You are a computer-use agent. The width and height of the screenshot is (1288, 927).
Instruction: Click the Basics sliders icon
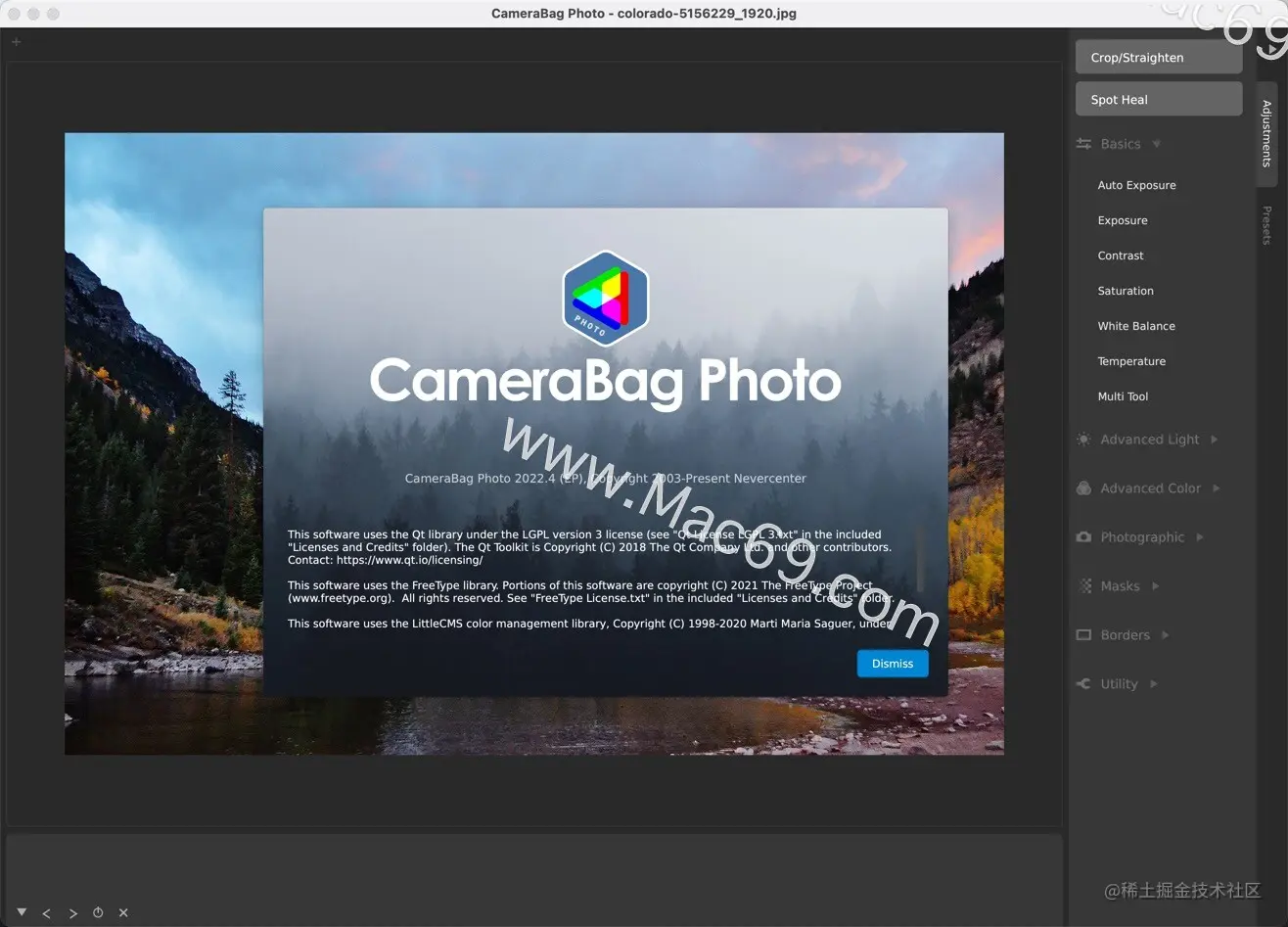[x=1083, y=144]
